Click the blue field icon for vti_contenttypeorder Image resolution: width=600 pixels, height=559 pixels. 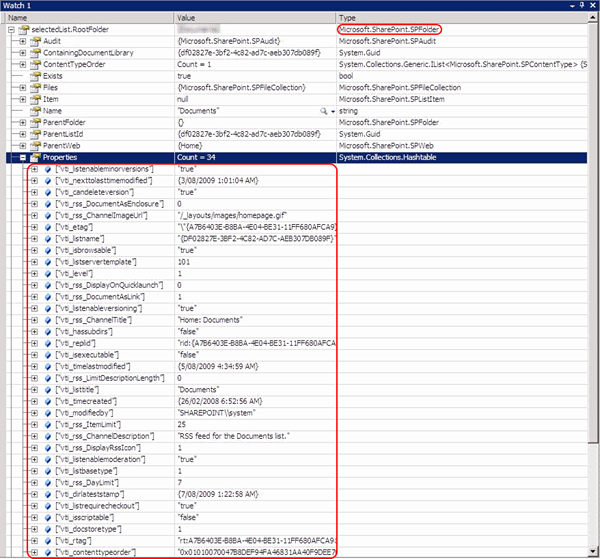[x=48, y=552]
